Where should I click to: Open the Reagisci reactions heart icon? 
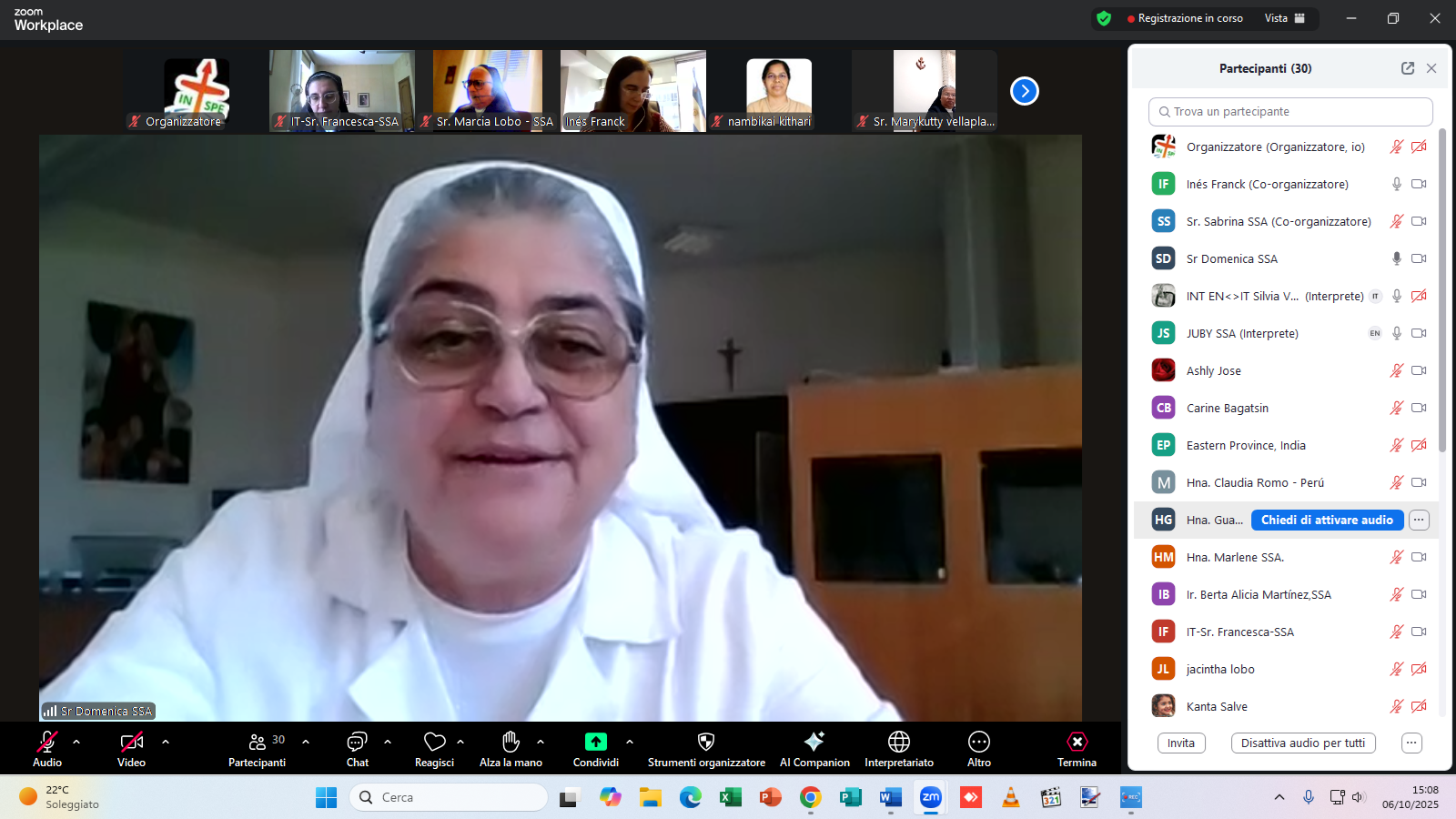point(434,742)
